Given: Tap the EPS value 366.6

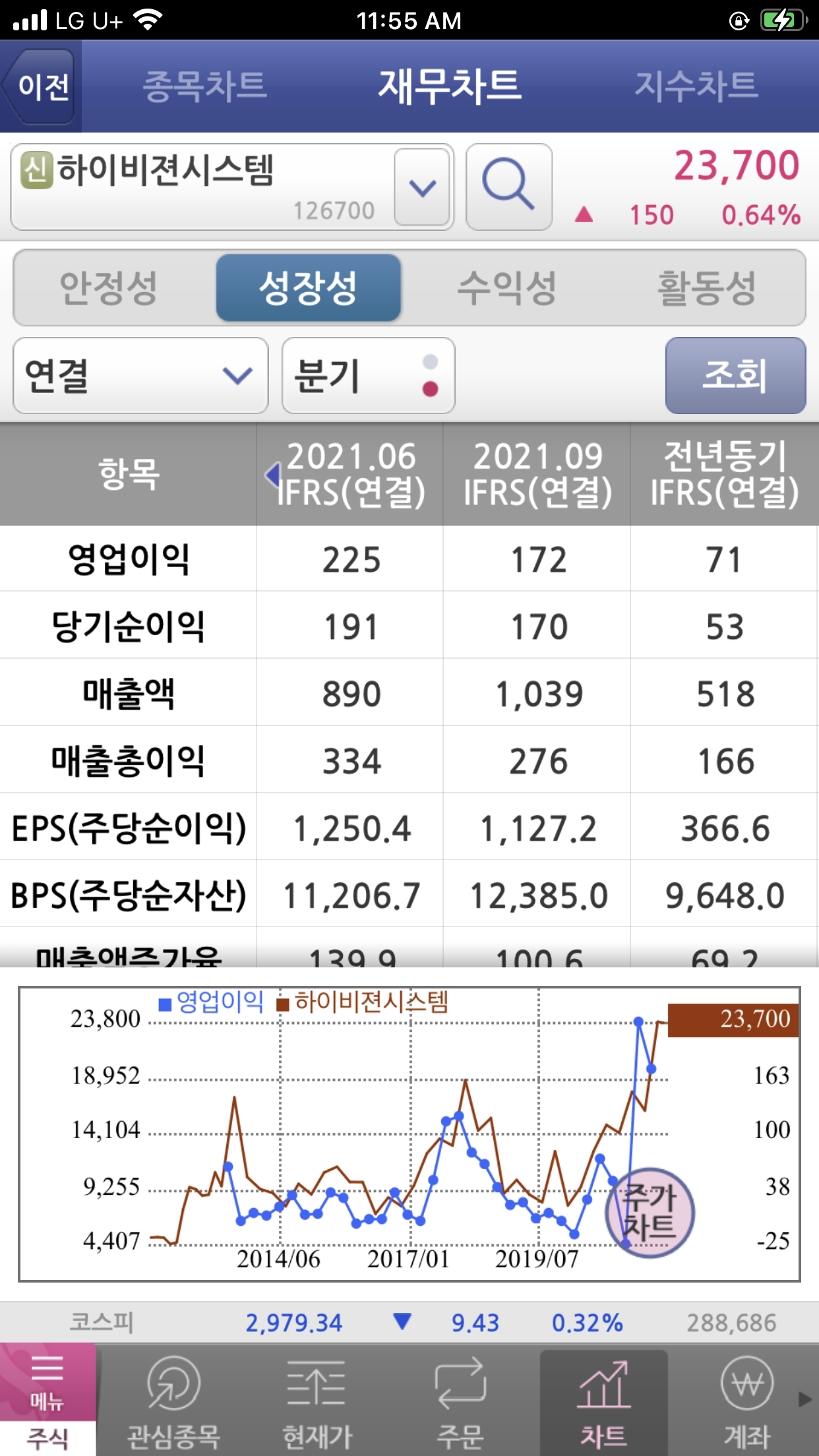Looking at the screenshot, I should click(725, 829).
